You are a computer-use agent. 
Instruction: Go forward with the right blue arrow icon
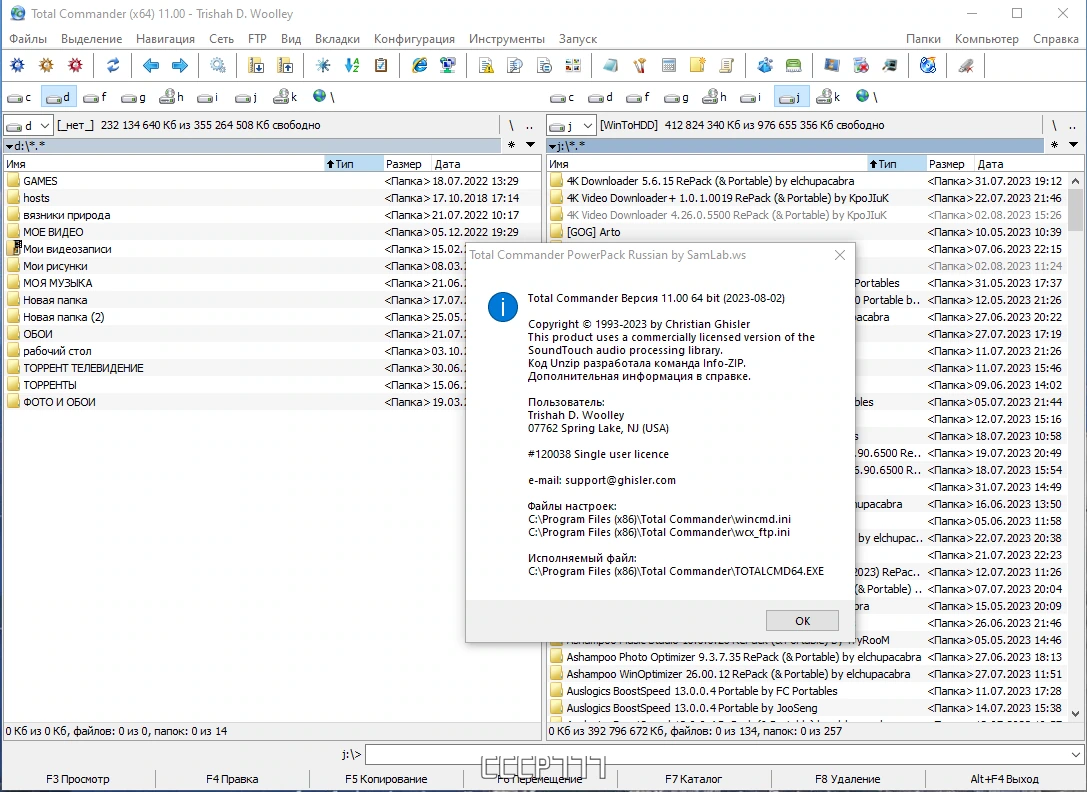coord(180,66)
